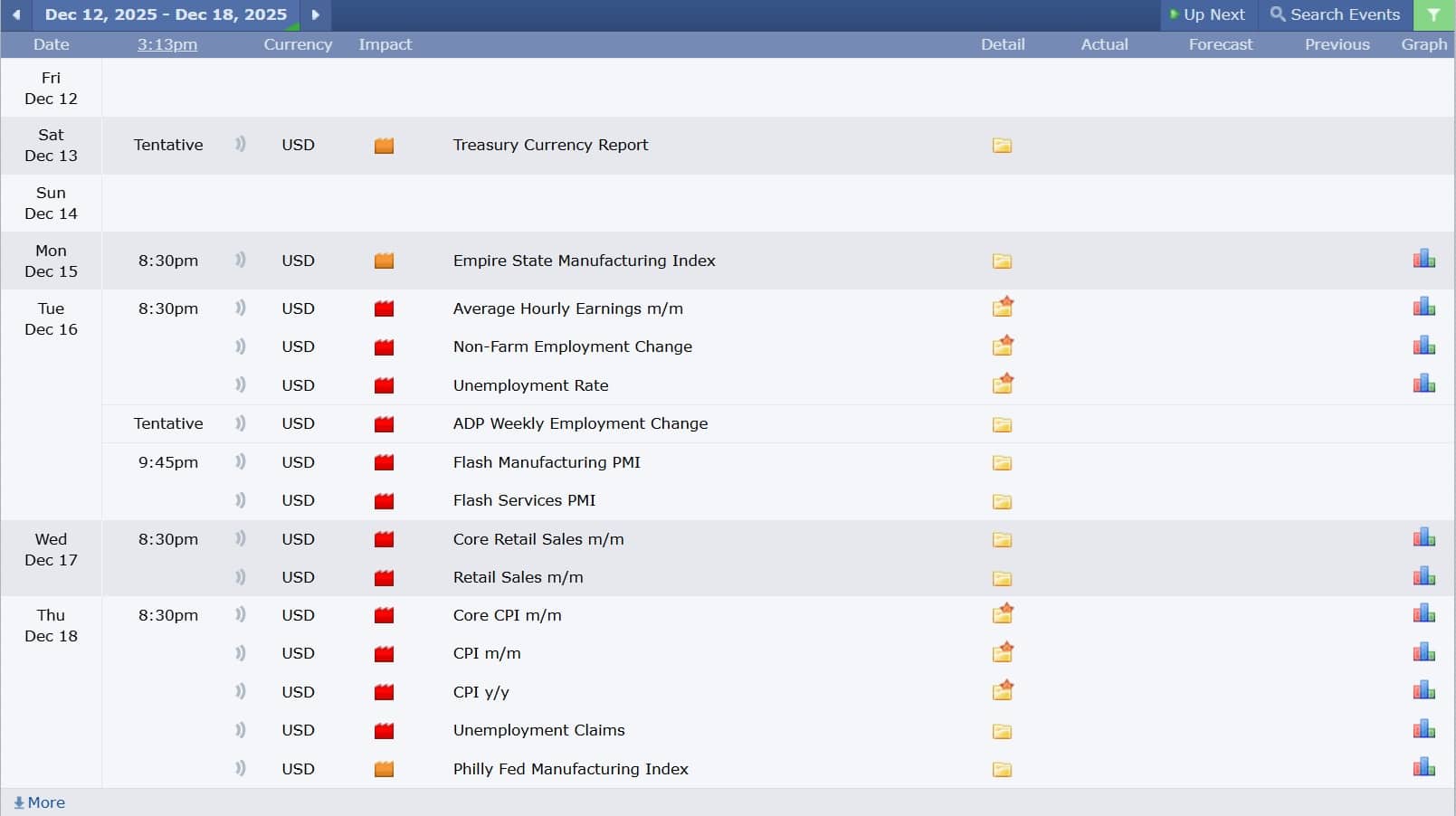Toggle sound alert for Unemployment Claims
The image size is (1456, 816).
[x=240, y=730]
